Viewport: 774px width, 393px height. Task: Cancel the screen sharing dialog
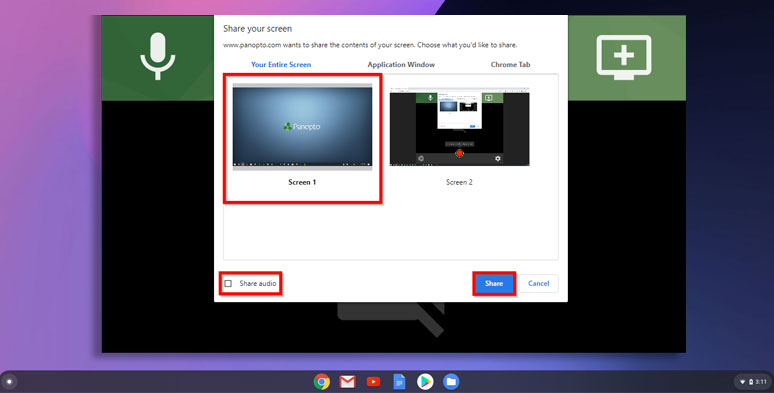(x=539, y=283)
